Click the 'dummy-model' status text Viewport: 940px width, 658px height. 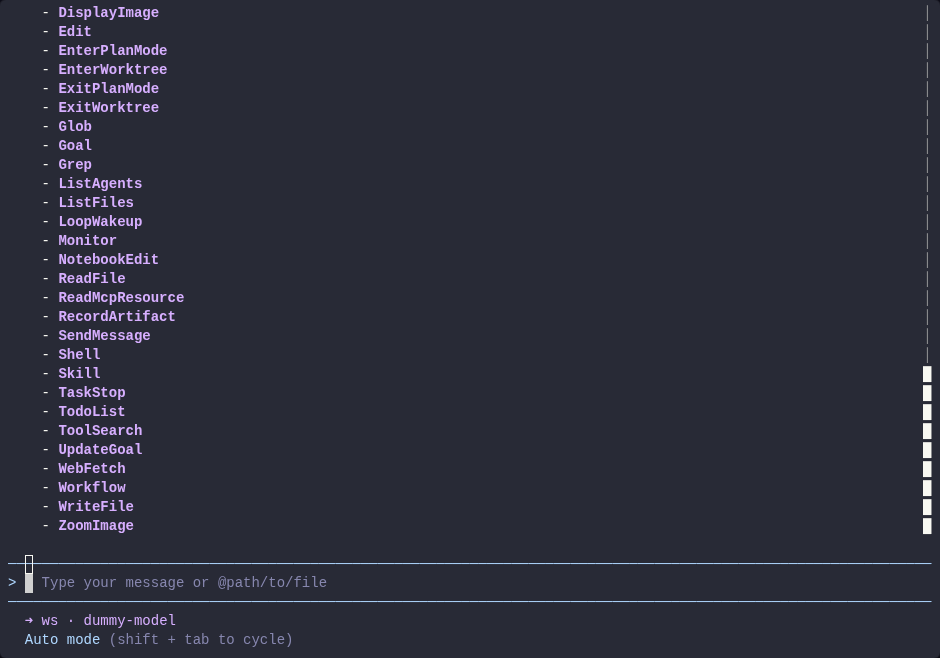(x=129, y=620)
